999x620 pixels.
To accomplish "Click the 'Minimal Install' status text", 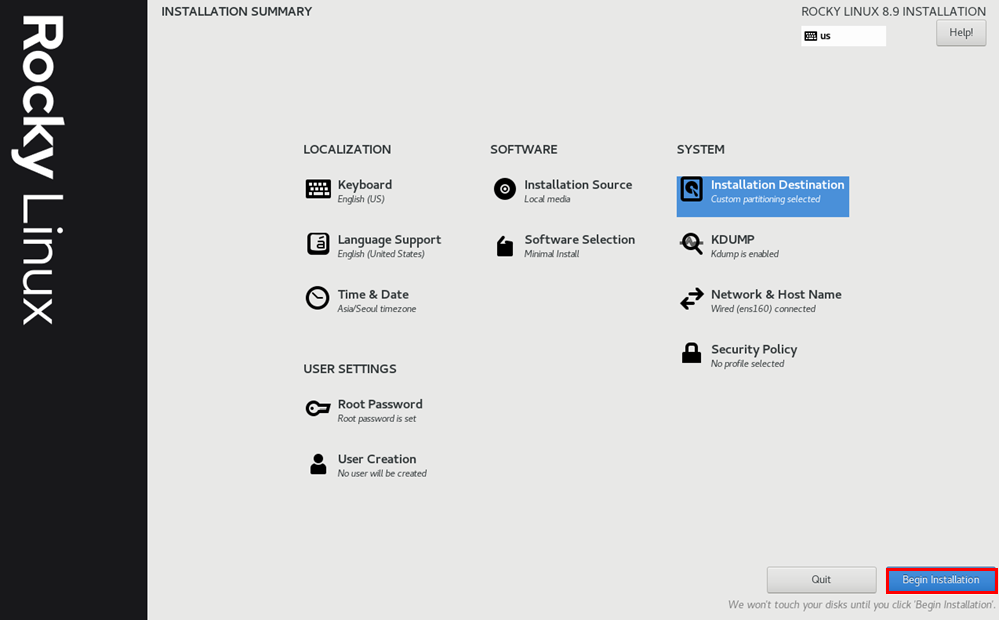I will pos(552,254).
